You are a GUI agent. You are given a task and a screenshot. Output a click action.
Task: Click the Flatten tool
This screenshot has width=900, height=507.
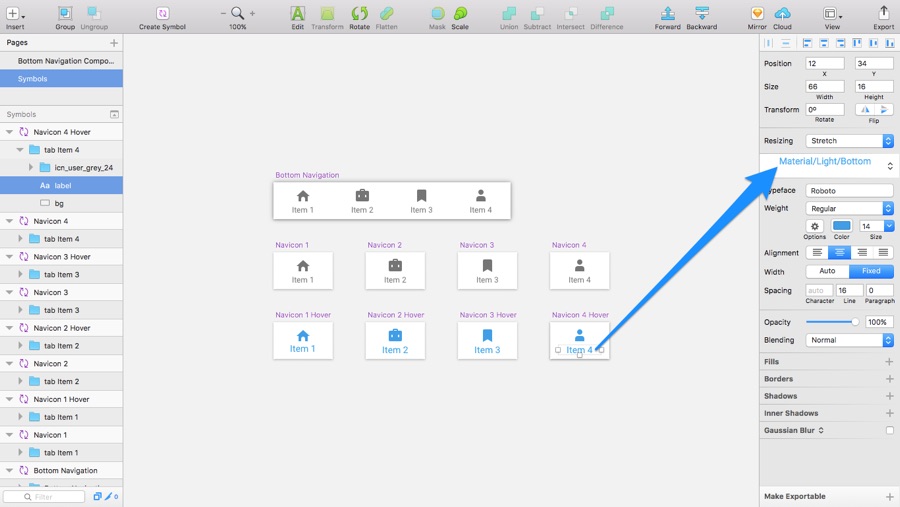pyautogui.click(x=386, y=17)
